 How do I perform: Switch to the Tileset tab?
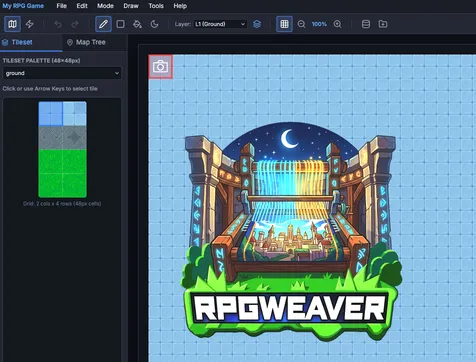31,42
